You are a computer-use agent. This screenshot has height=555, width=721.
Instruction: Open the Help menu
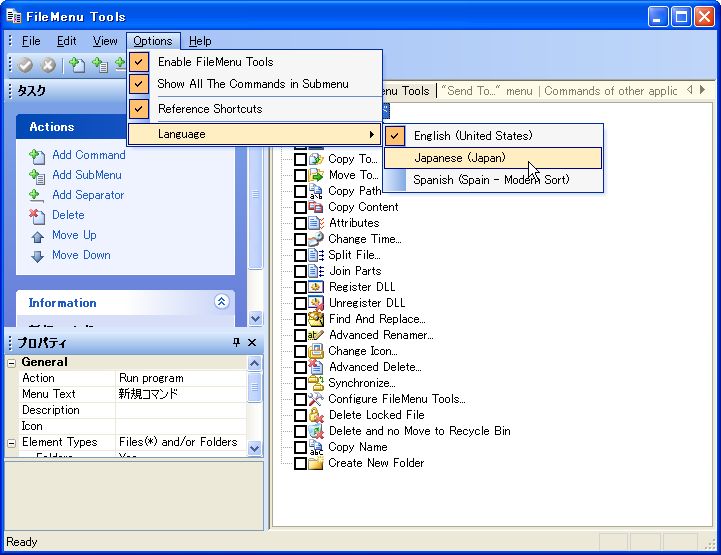point(200,41)
